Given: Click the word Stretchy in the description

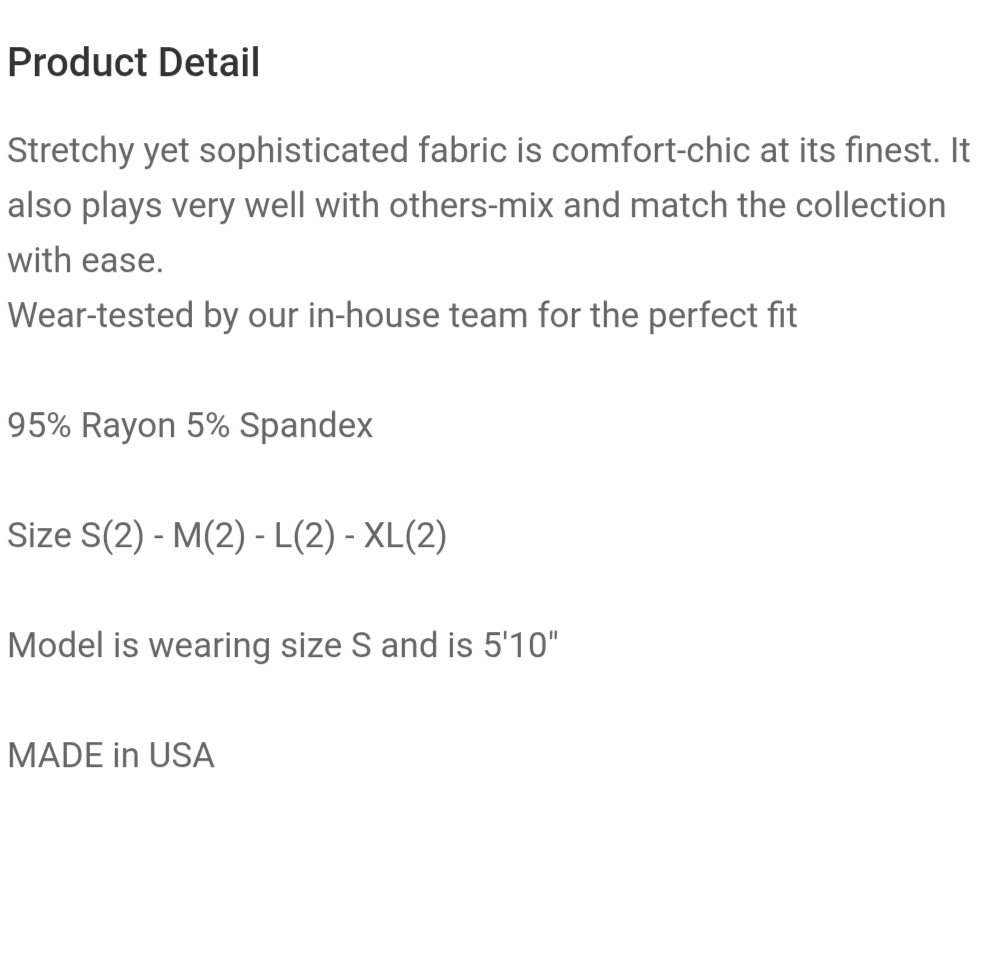Looking at the screenshot, I should [71, 152].
